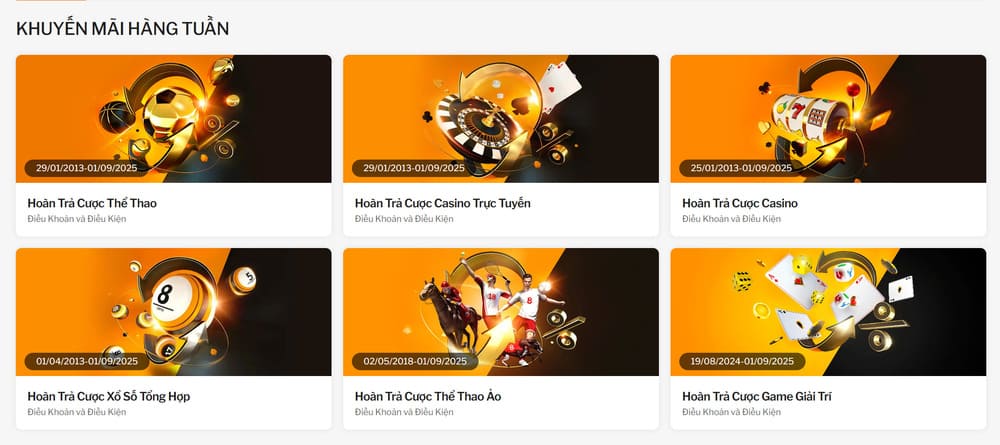Open Điều Khoản và Điều Kiện under Xổ Số Tổng Hợp

click(x=77, y=412)
